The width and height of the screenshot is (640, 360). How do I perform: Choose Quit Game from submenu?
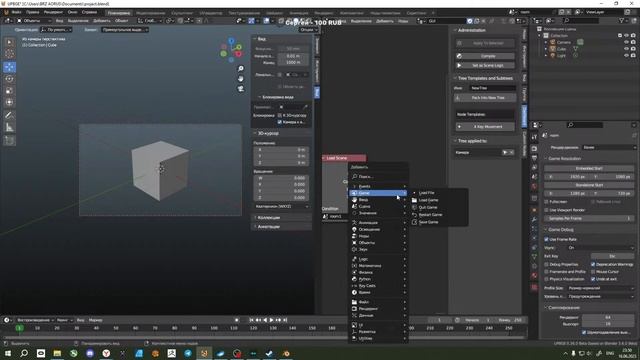428,207
